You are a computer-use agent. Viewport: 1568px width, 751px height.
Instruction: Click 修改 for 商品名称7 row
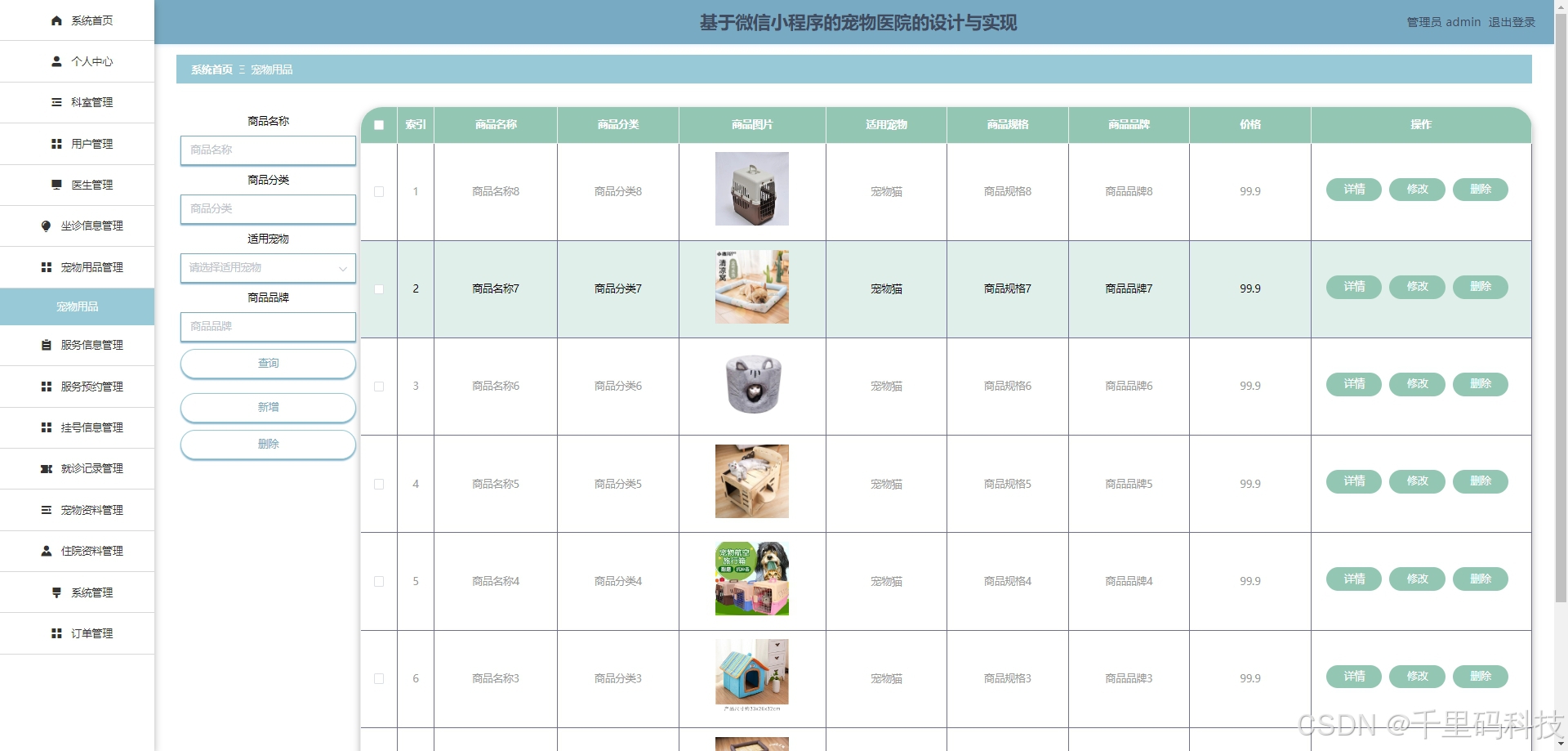click(x=1417, y=287)
